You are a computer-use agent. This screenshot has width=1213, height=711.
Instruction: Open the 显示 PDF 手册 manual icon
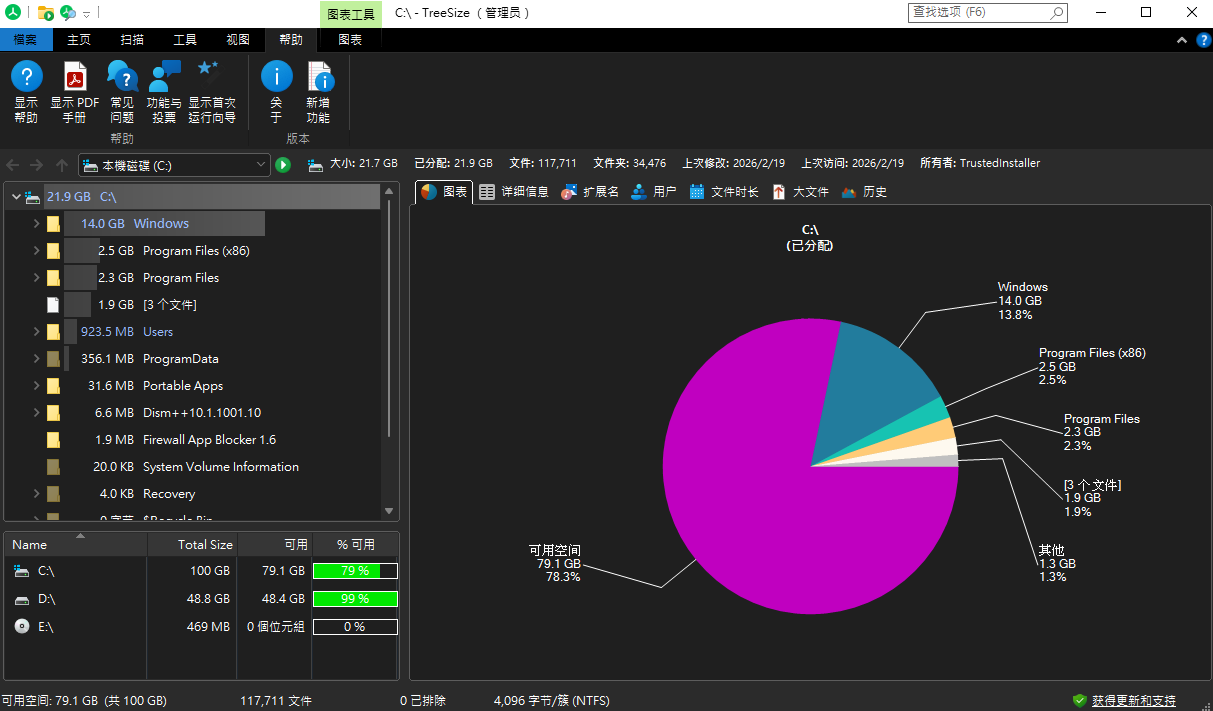pyautogui.click(x=75, y=77)
